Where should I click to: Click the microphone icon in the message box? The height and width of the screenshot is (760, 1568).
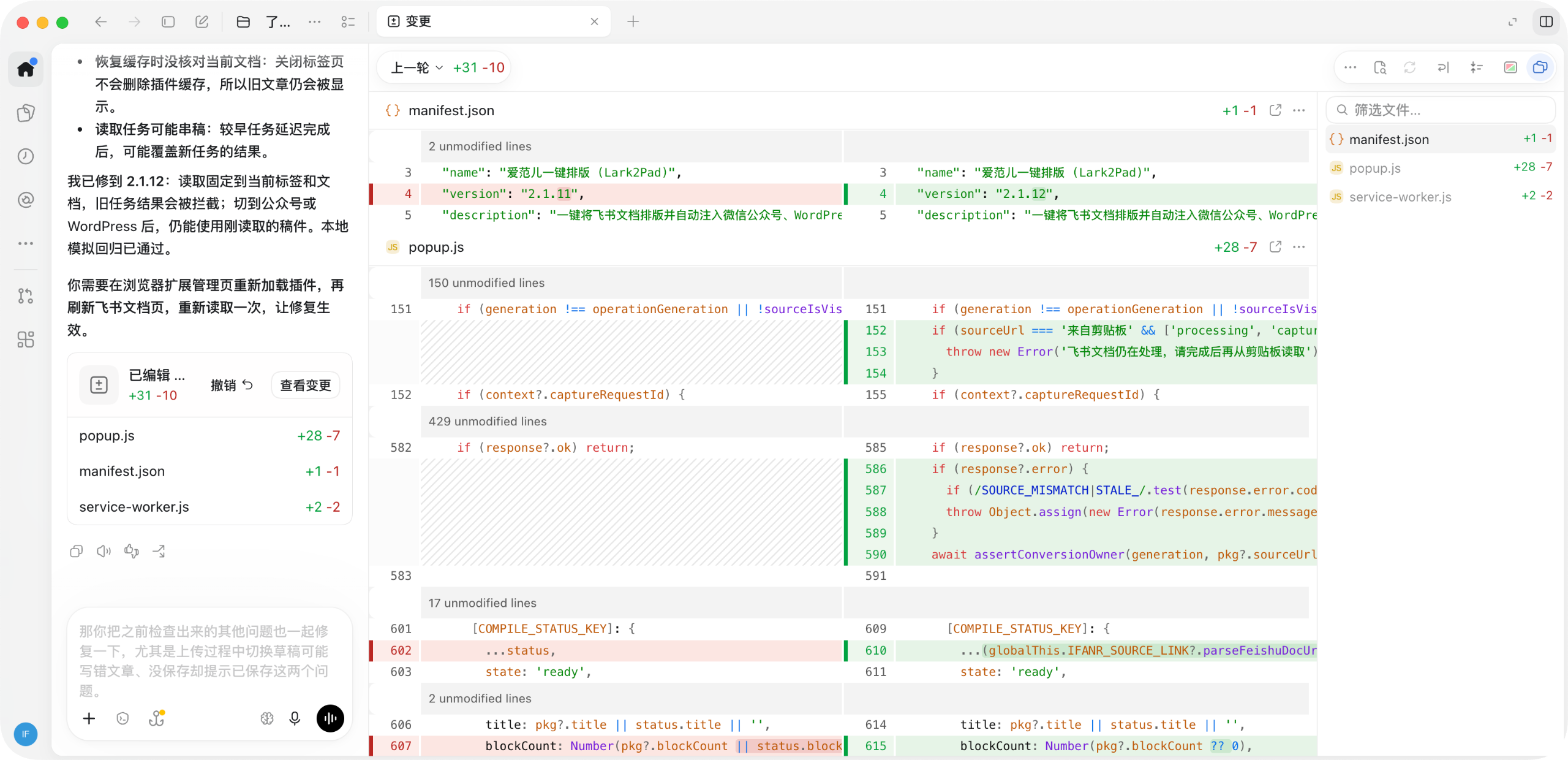coord(295,718)
